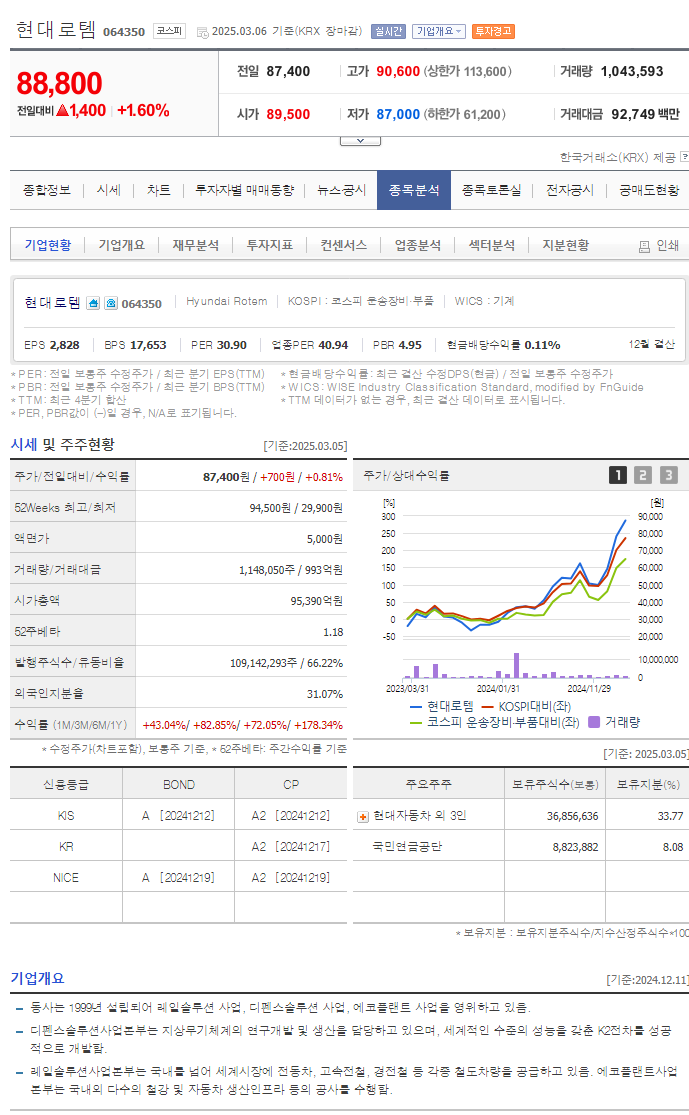Select the 투자지표 sub-tab
The width and height of the screenshot is (689, 1115).
[x=269, y=245]
